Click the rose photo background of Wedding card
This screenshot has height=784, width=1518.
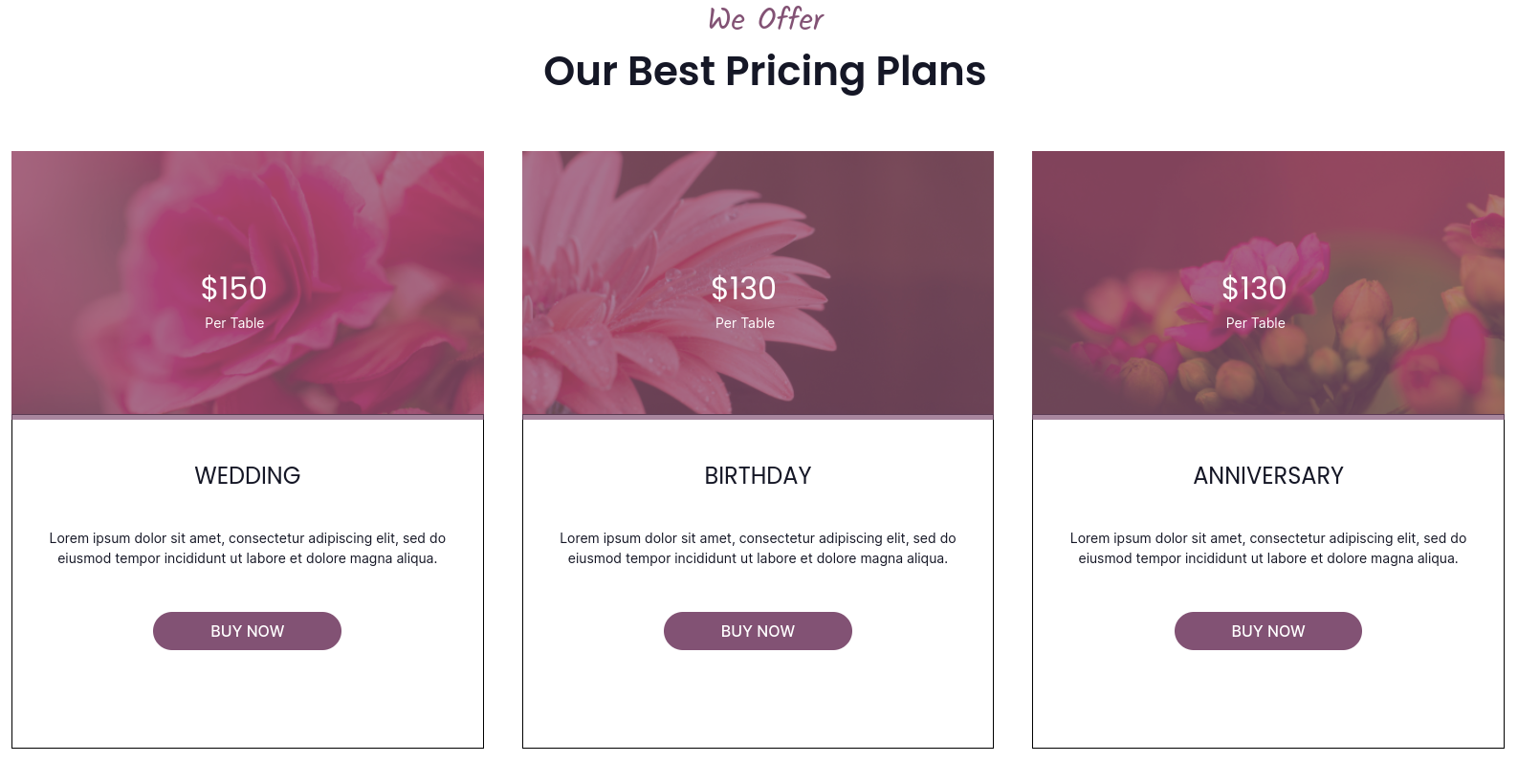click(x=363, y=210)
